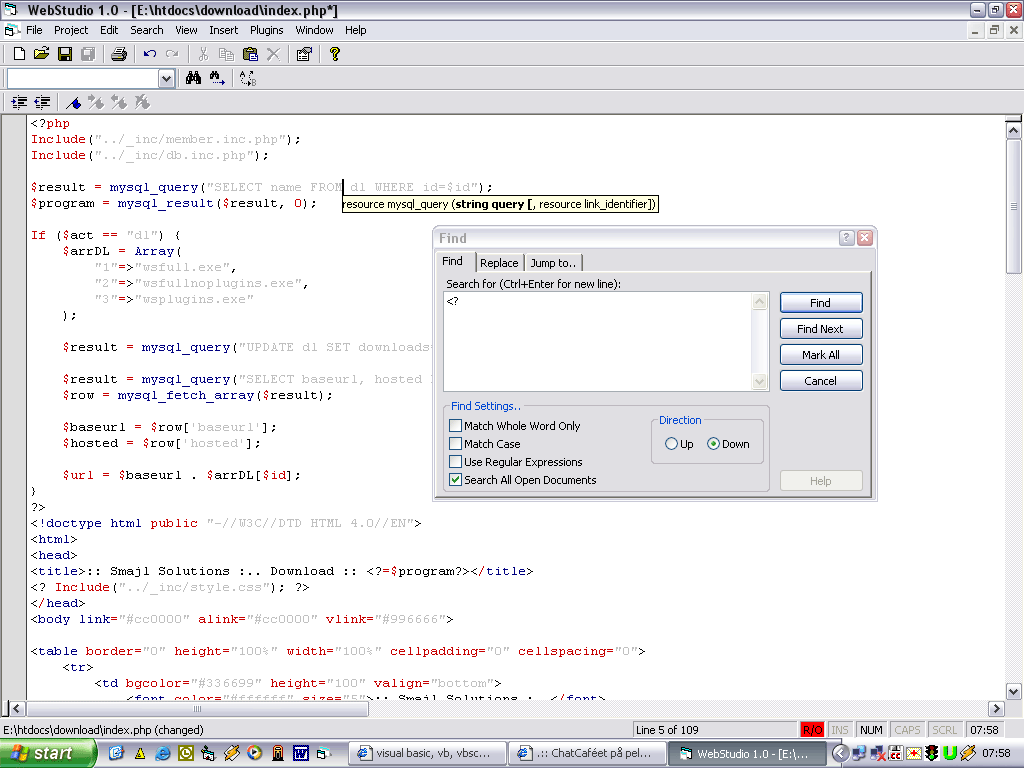
Task: Switch to the Replace tab
Action: click(499, 263)
